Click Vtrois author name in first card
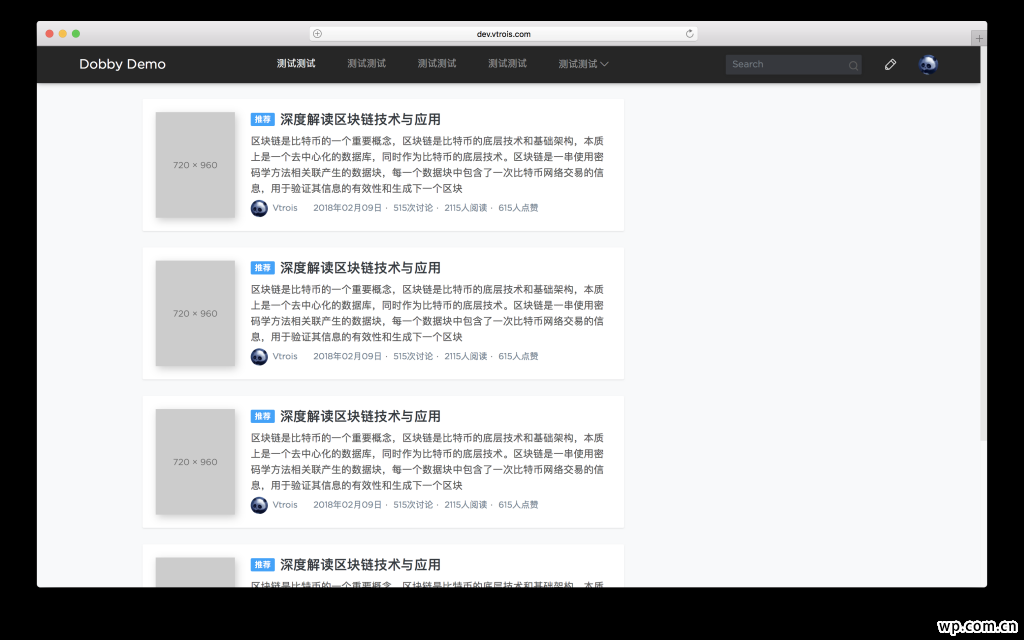 [x=285, y=208]
